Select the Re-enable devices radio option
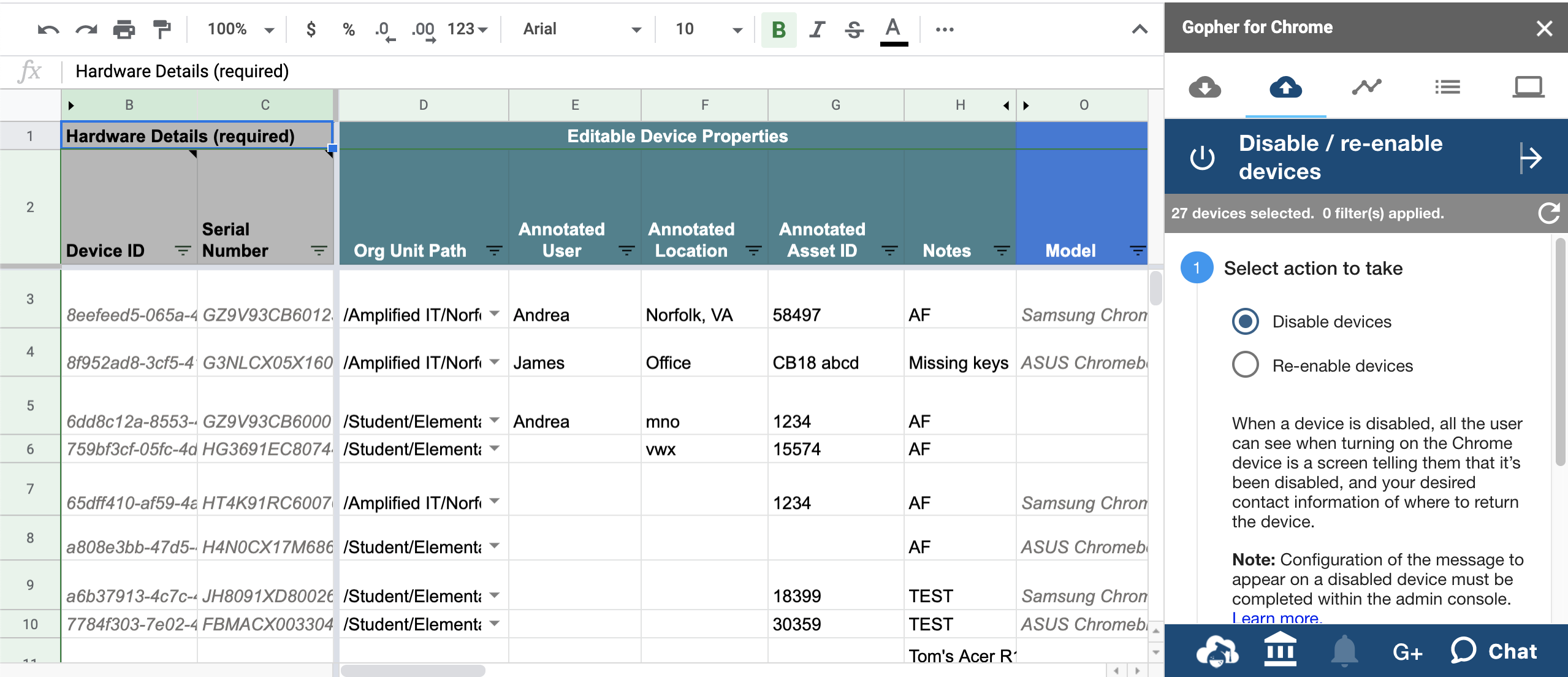The height and width of the screenshot is (677, 1568). coord(1246,365)
